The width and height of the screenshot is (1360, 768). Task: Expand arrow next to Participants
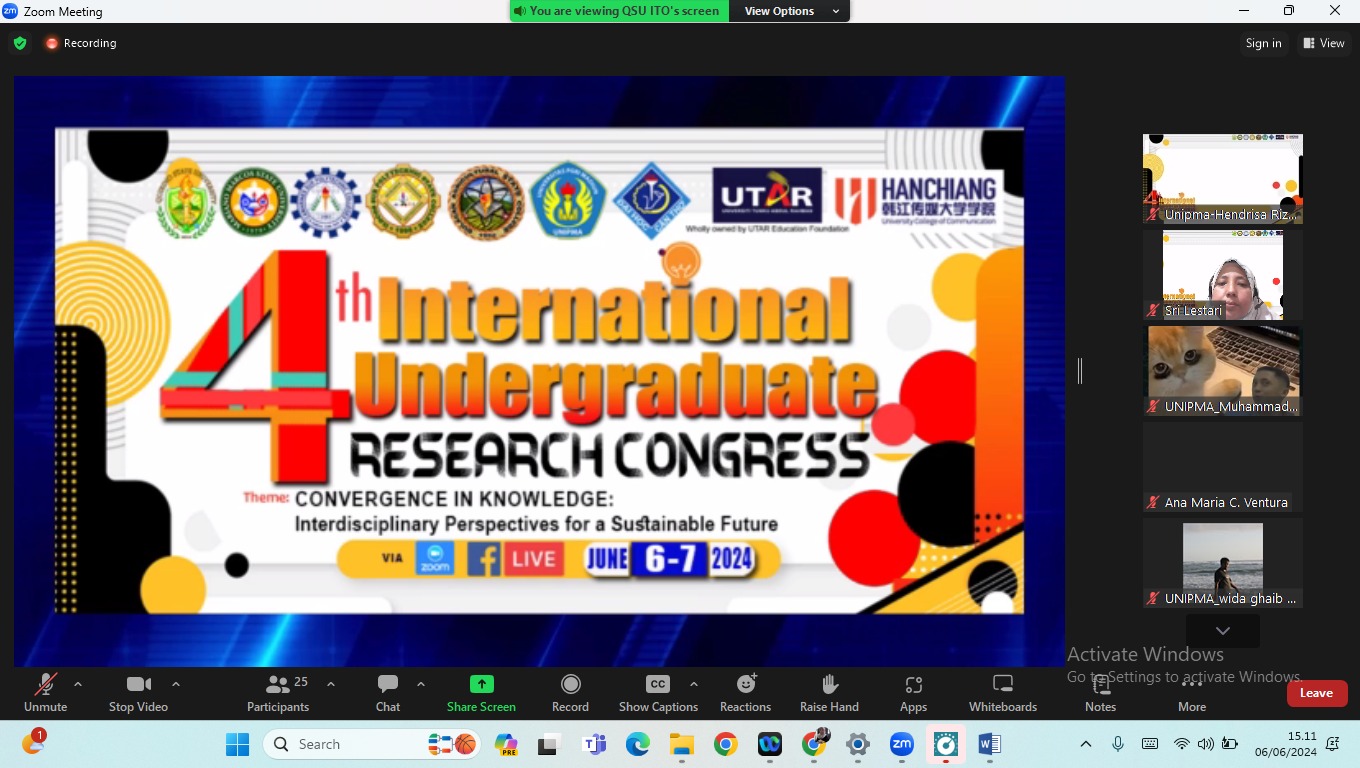coord(331,684)
